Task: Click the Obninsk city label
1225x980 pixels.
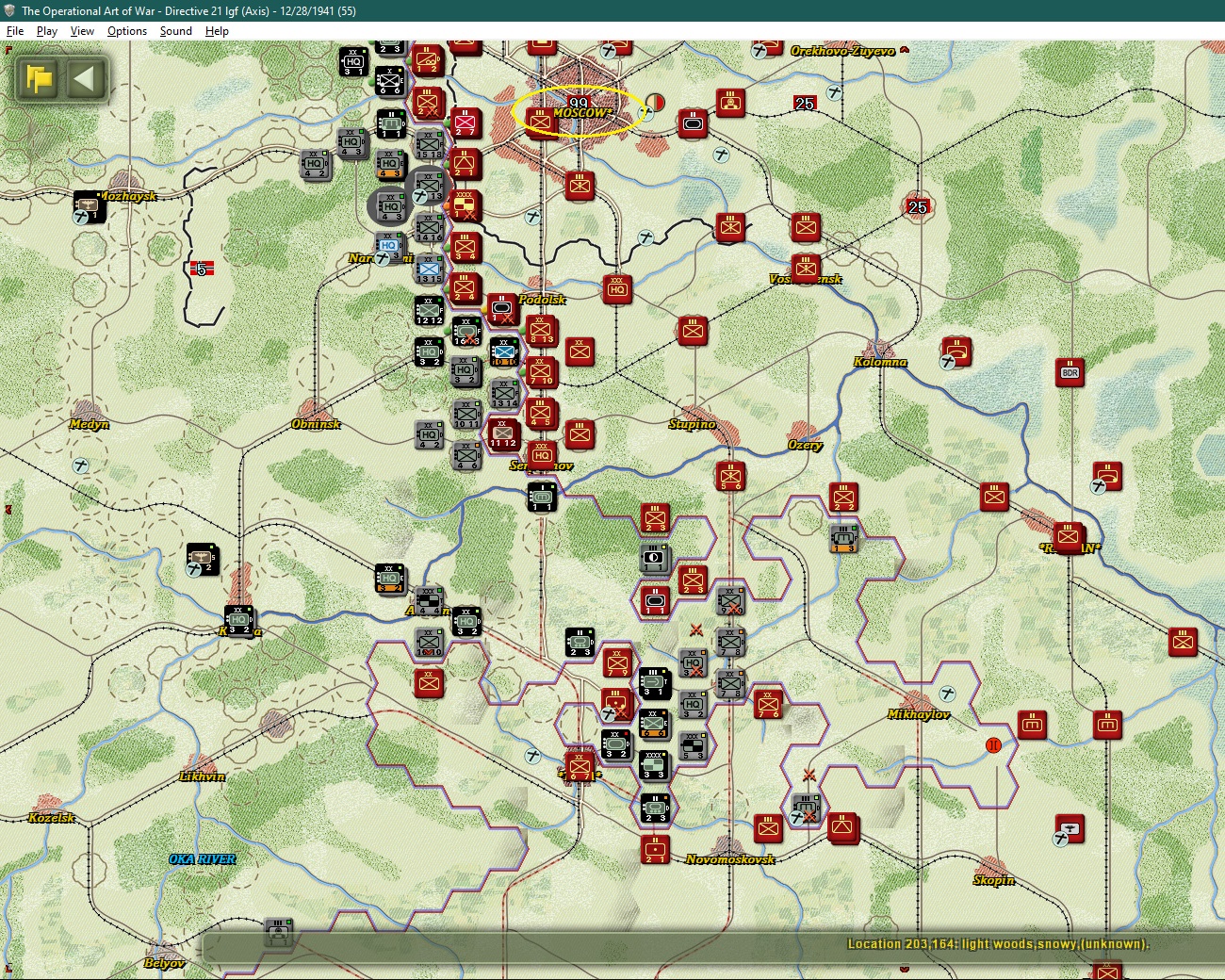Action: (316, 424)
